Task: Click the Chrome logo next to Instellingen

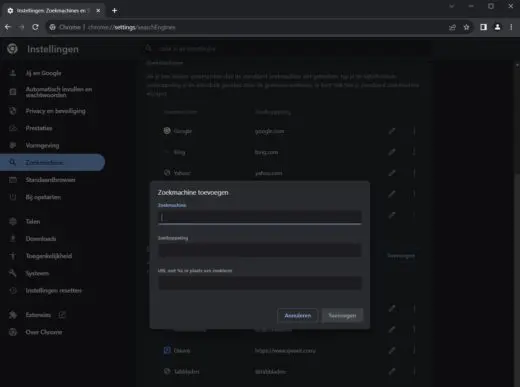Action: tap(12, 49)
